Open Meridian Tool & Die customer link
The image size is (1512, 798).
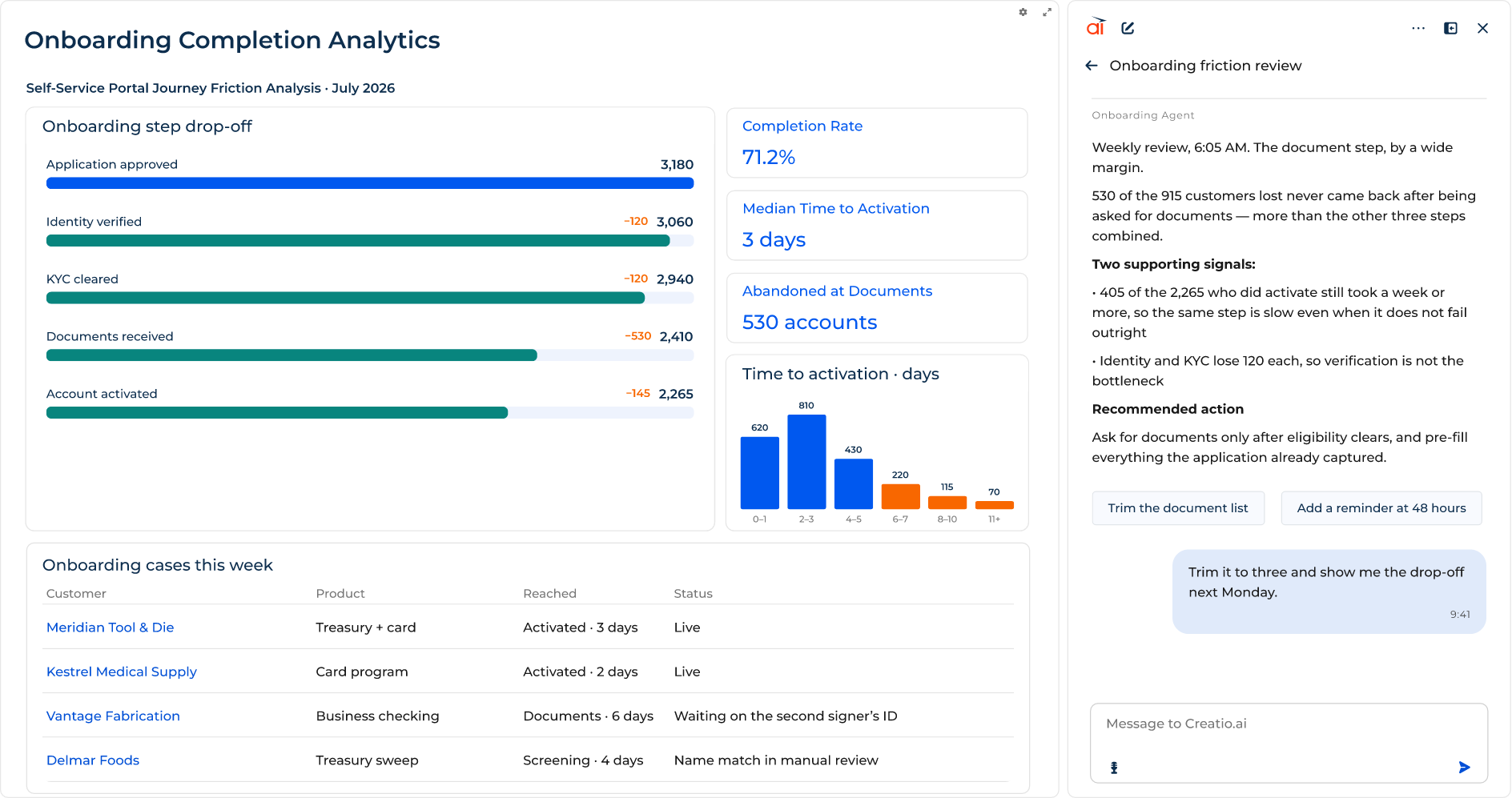[111, 628]
